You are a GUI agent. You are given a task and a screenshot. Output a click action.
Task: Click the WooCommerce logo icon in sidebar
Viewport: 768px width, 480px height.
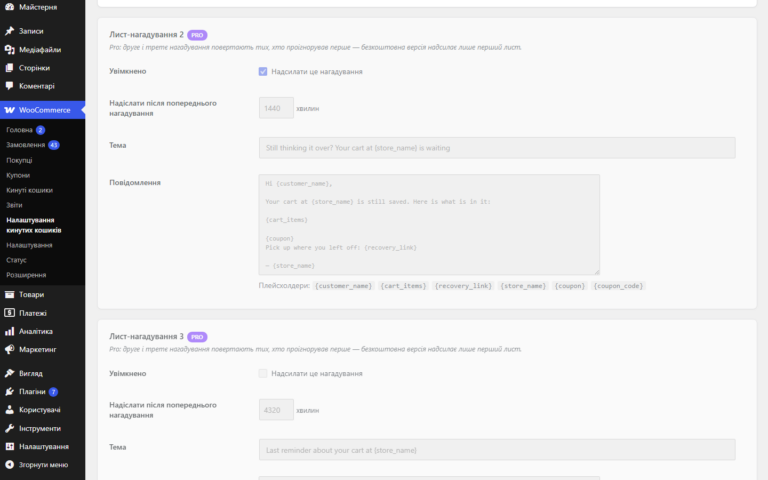[9, 110]
